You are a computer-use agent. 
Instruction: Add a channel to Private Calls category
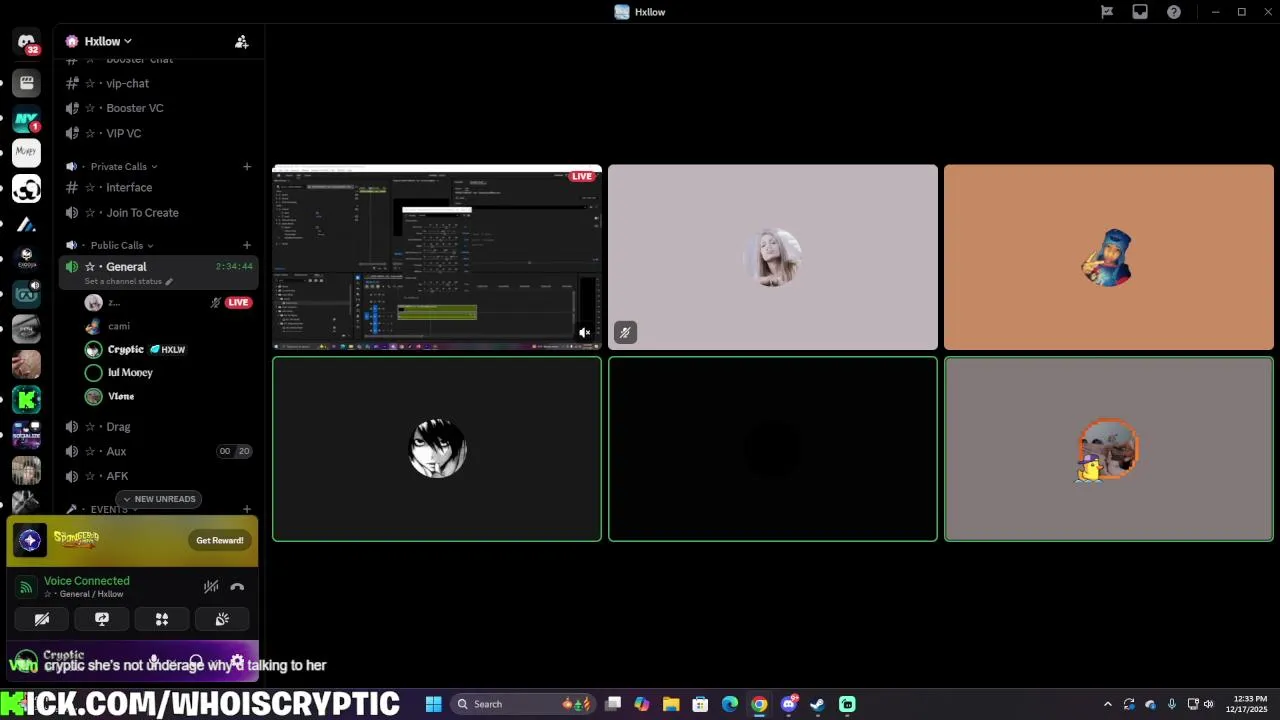click(x=247, y=166)
